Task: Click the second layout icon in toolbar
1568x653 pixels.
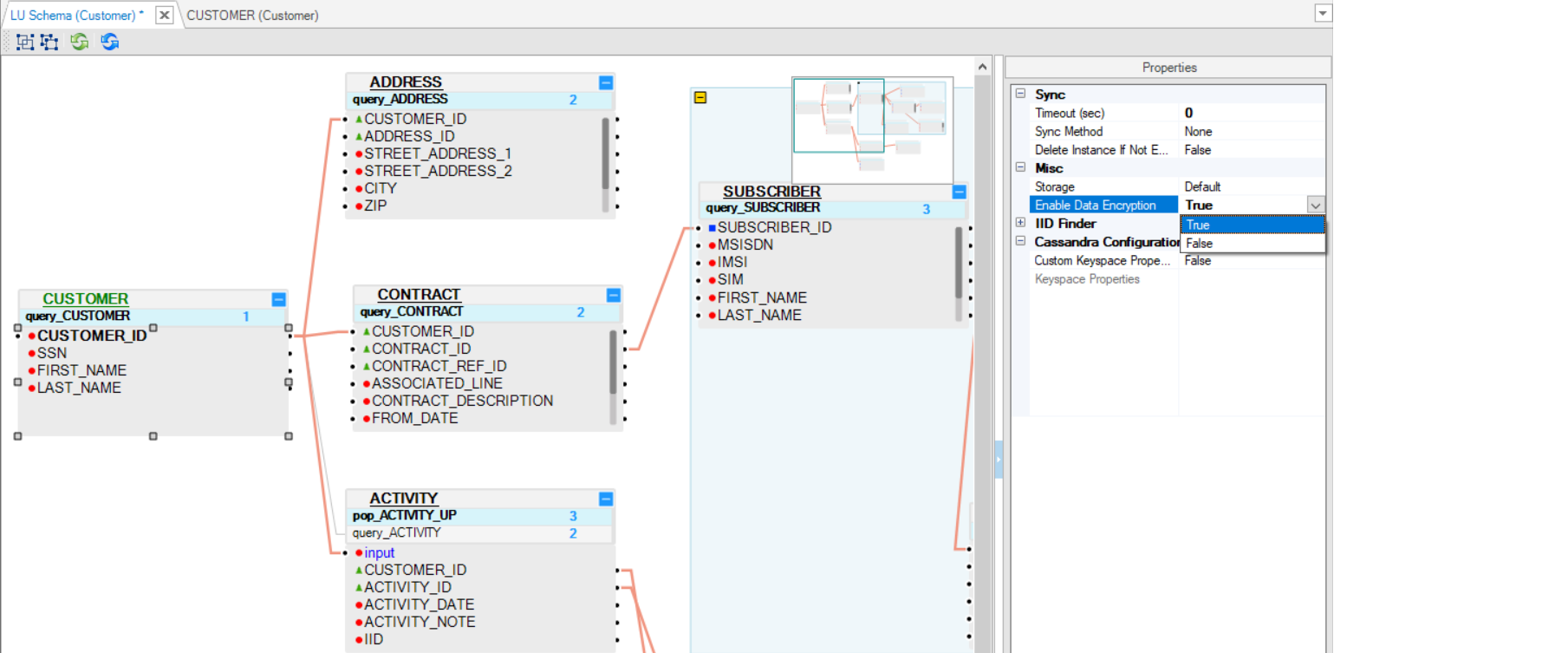Action: pyautogui.click(x=49, y=42)
